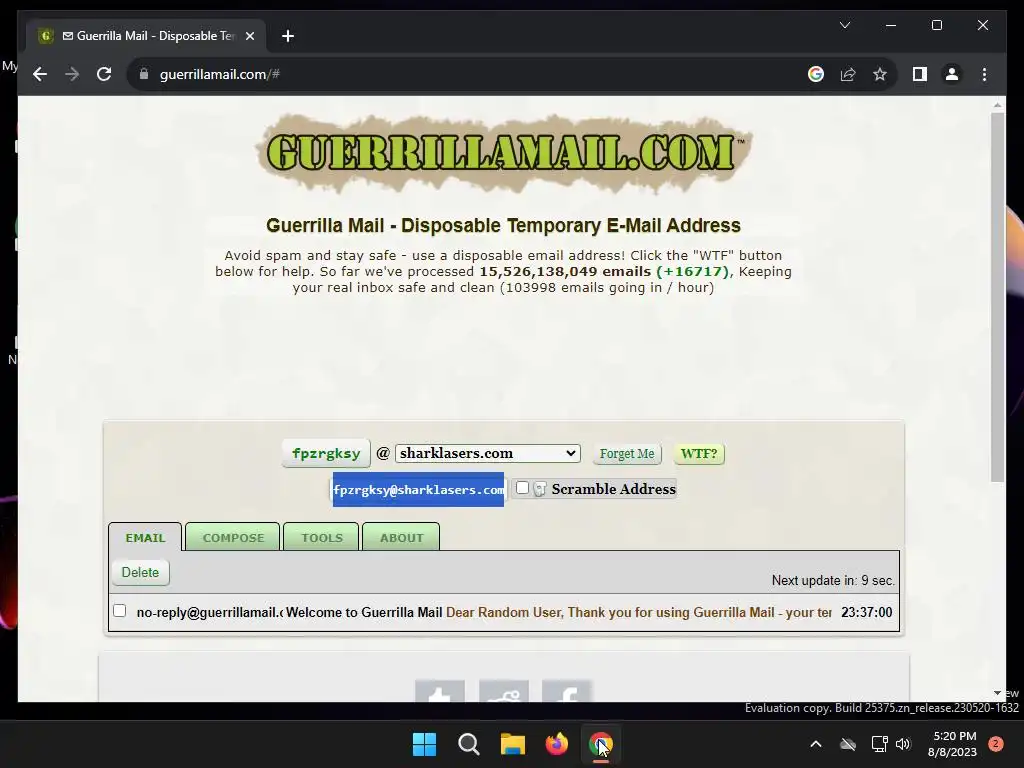Close the Guerrilla Mail tab
Screen dimensions: 1024x768
point(249,36)
